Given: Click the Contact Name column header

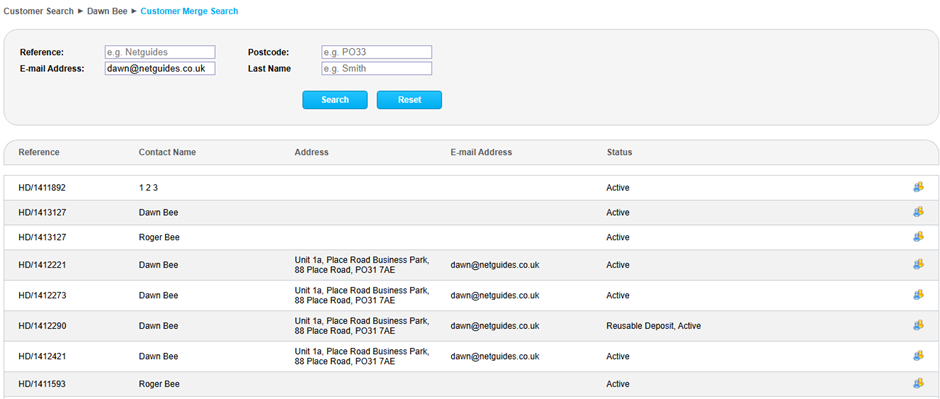Looking at the screenshot, I should coord(167,152).
